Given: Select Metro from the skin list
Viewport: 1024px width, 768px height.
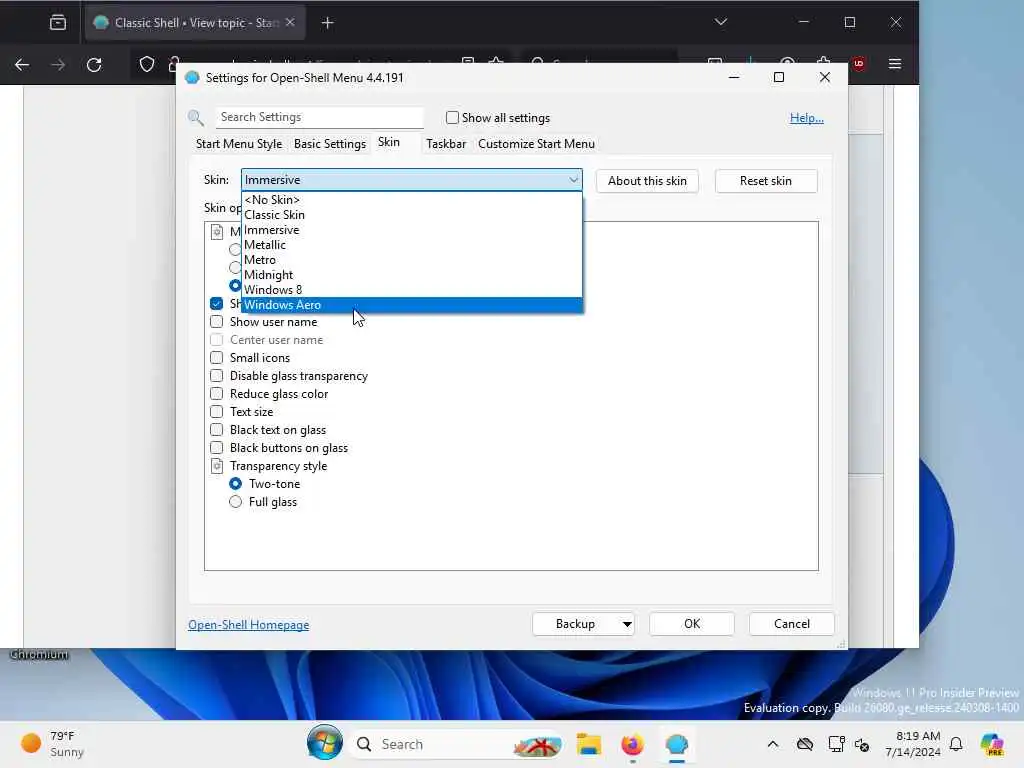Looking at the screenshot, I should pos(412,260).
